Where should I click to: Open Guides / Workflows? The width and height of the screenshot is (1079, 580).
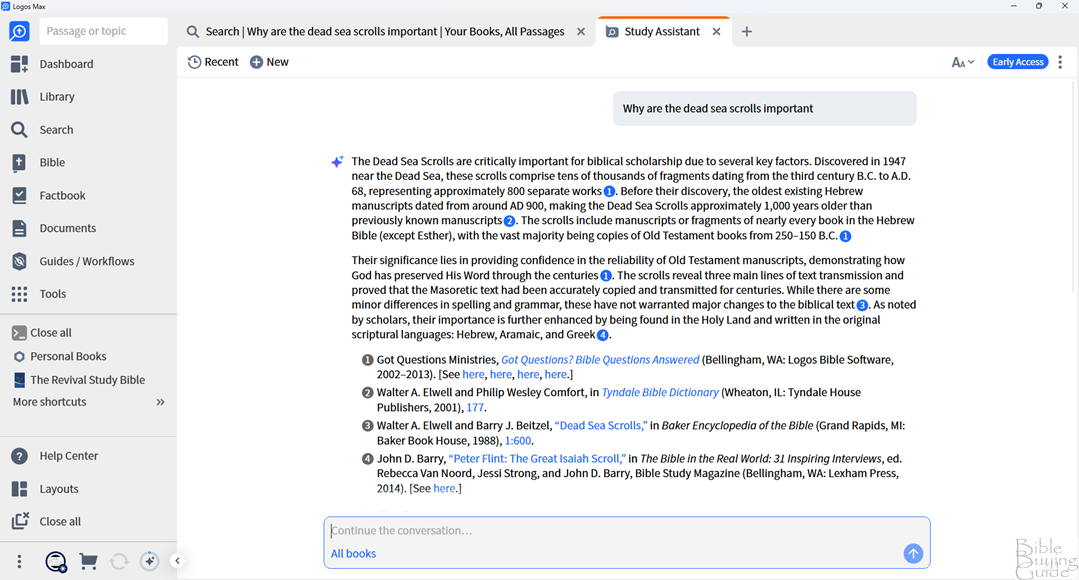tap(86, 261)
